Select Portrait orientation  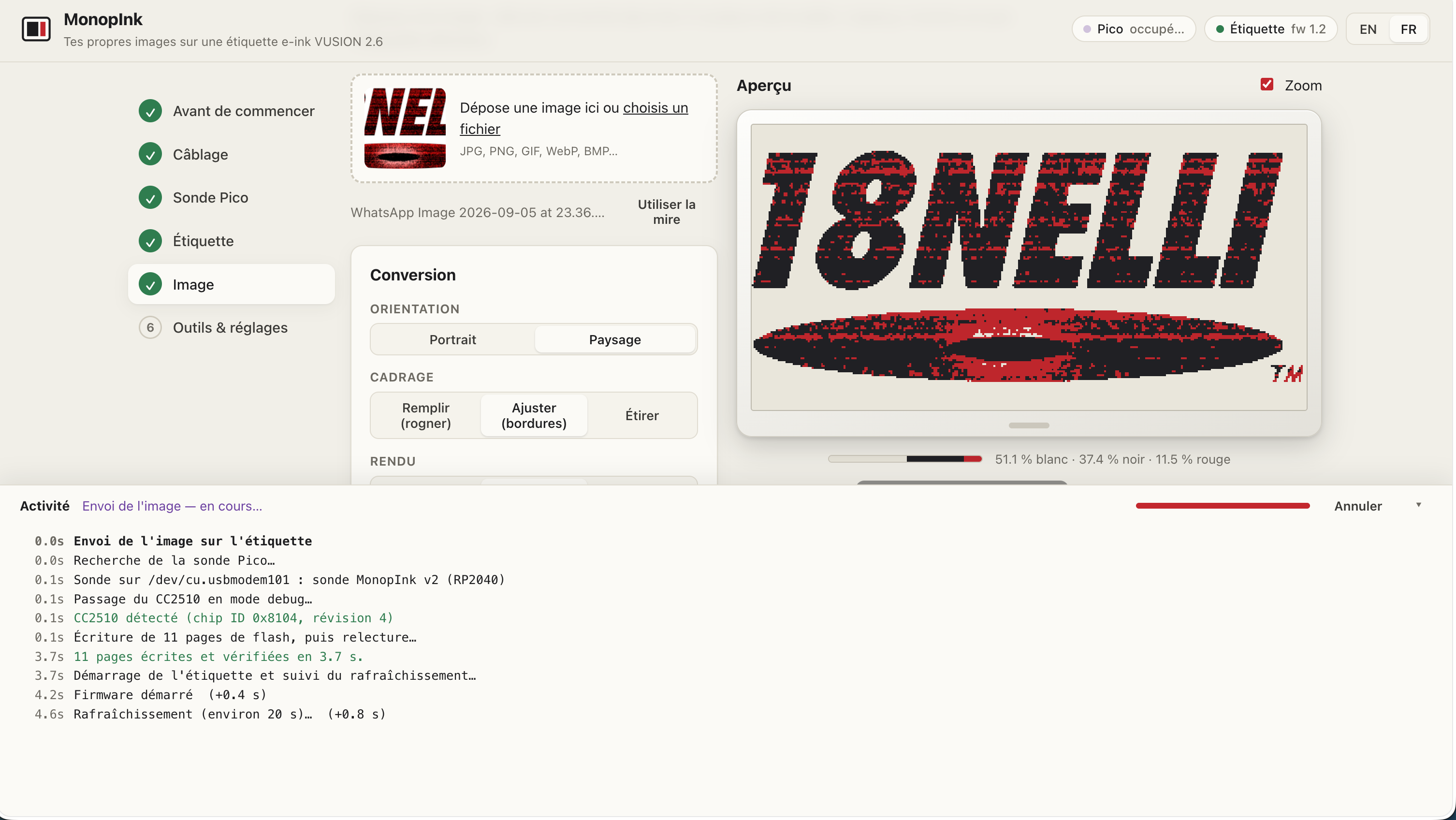coord(453,340)
